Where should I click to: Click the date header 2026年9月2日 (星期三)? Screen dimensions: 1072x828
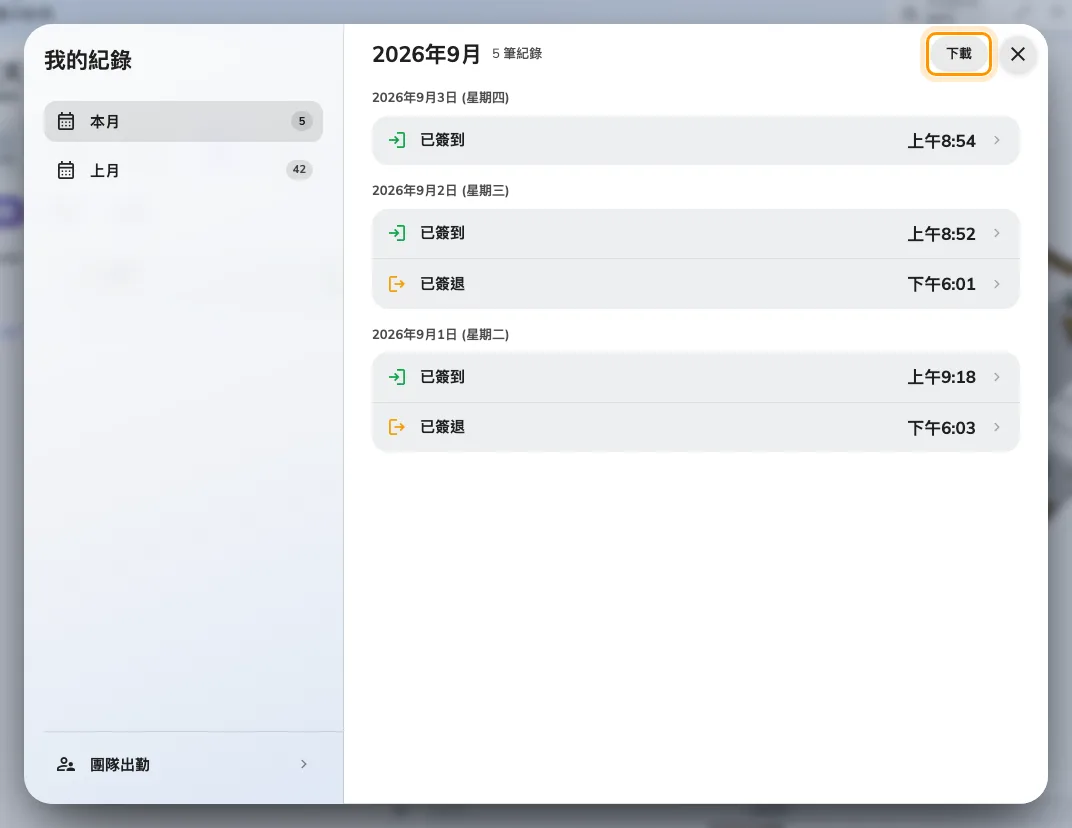440,191
